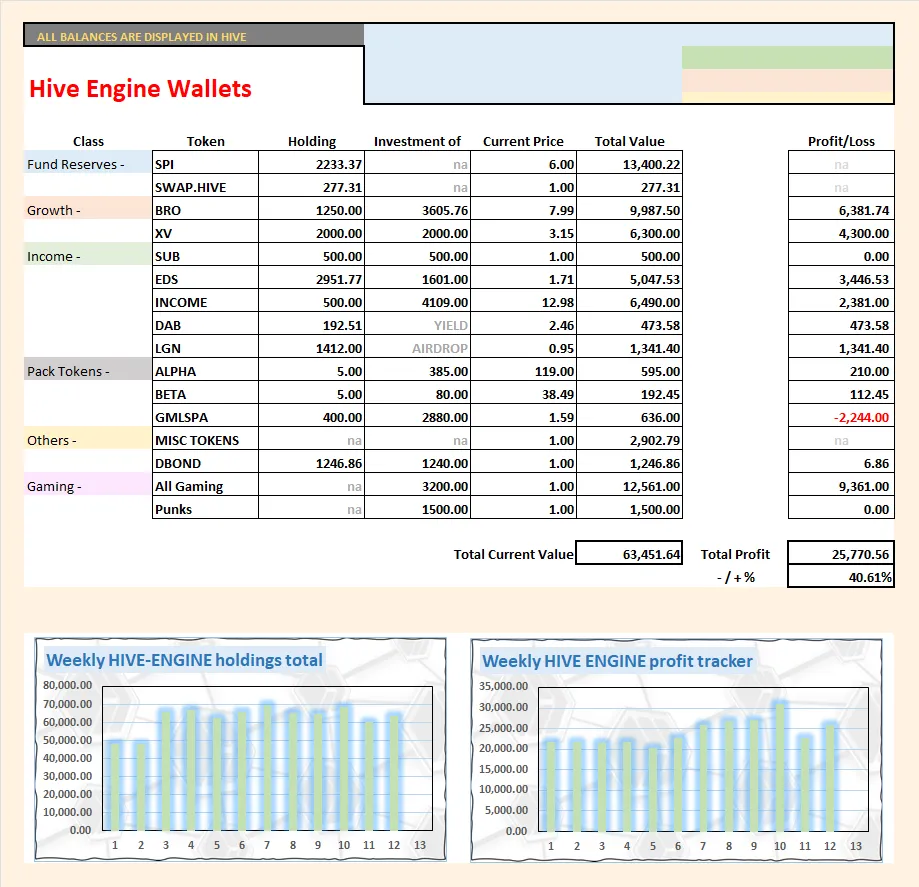Click the BRO token cell

point(205,210)
